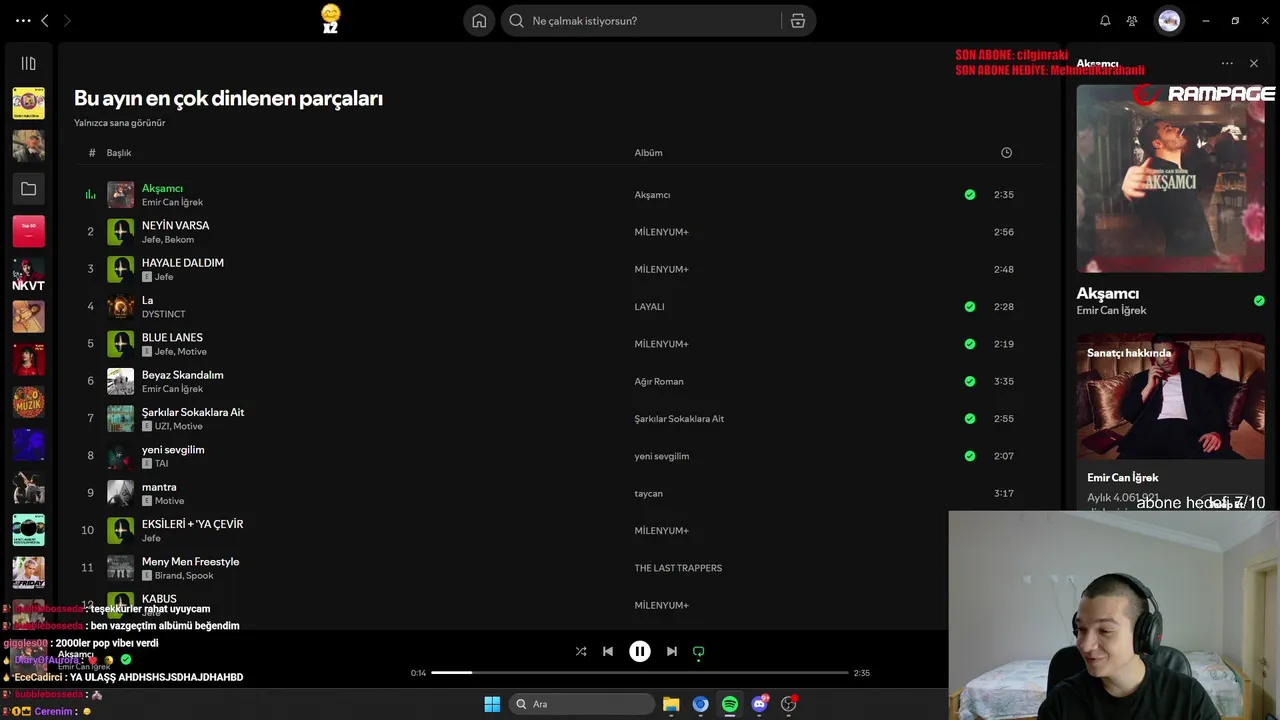
Task: Open the Friend Activity icon
Action: pos(1132,21)
